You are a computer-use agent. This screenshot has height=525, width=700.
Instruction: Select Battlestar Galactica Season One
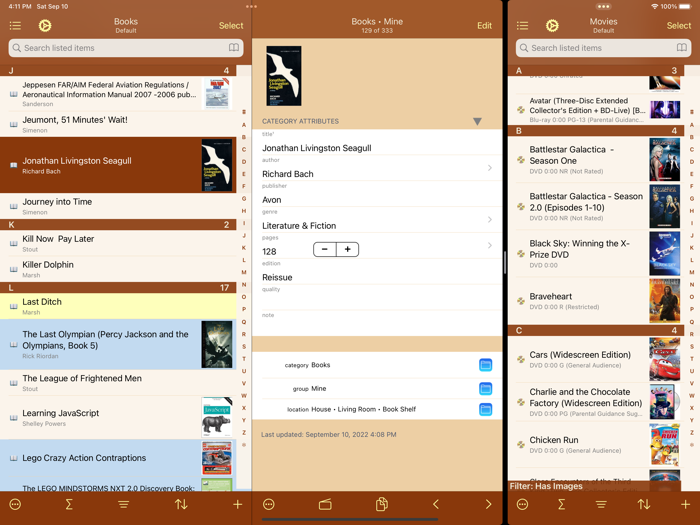click(597, 159)
